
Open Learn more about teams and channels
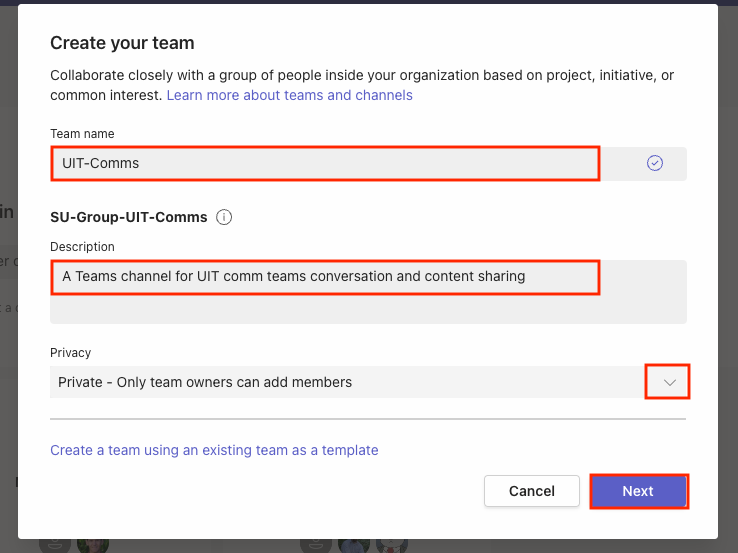tap(289, 95)
